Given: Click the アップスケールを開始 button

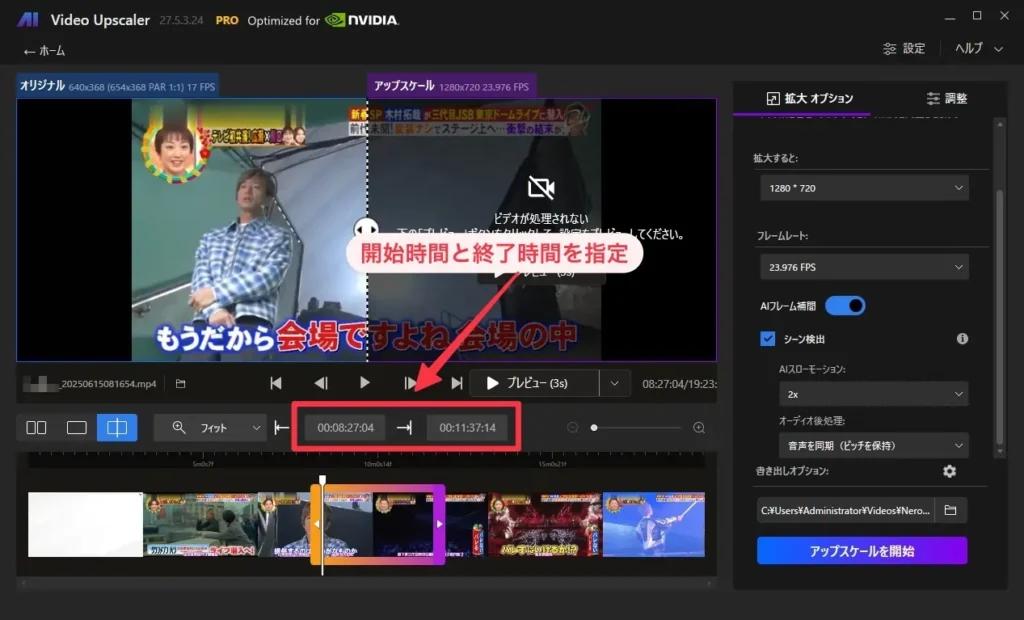Looking at the screenshot, I should pos(861,551).
